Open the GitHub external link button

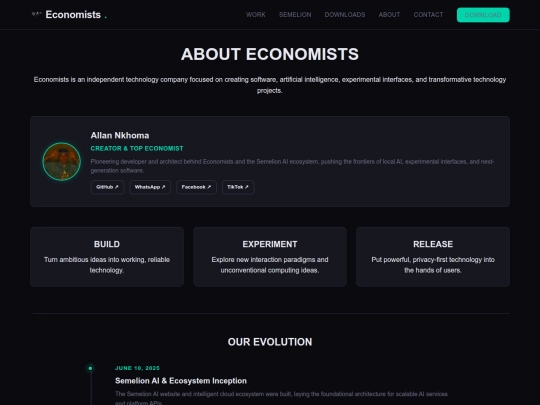pos(107,187)
